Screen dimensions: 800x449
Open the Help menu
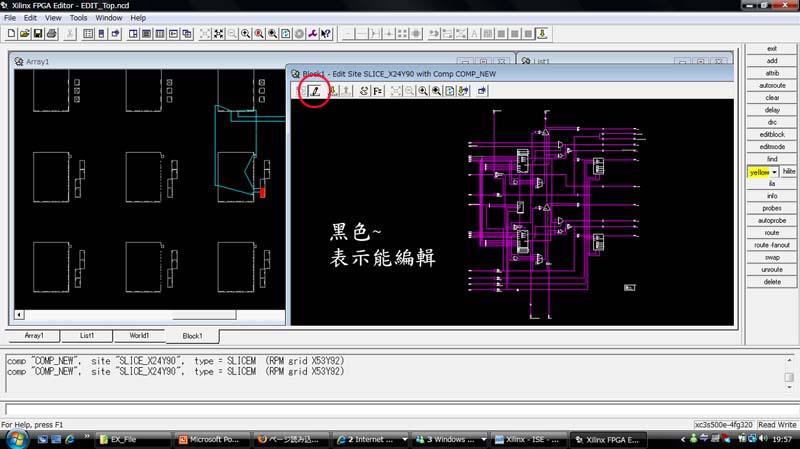pyautogui.click(x=138, y=18)
